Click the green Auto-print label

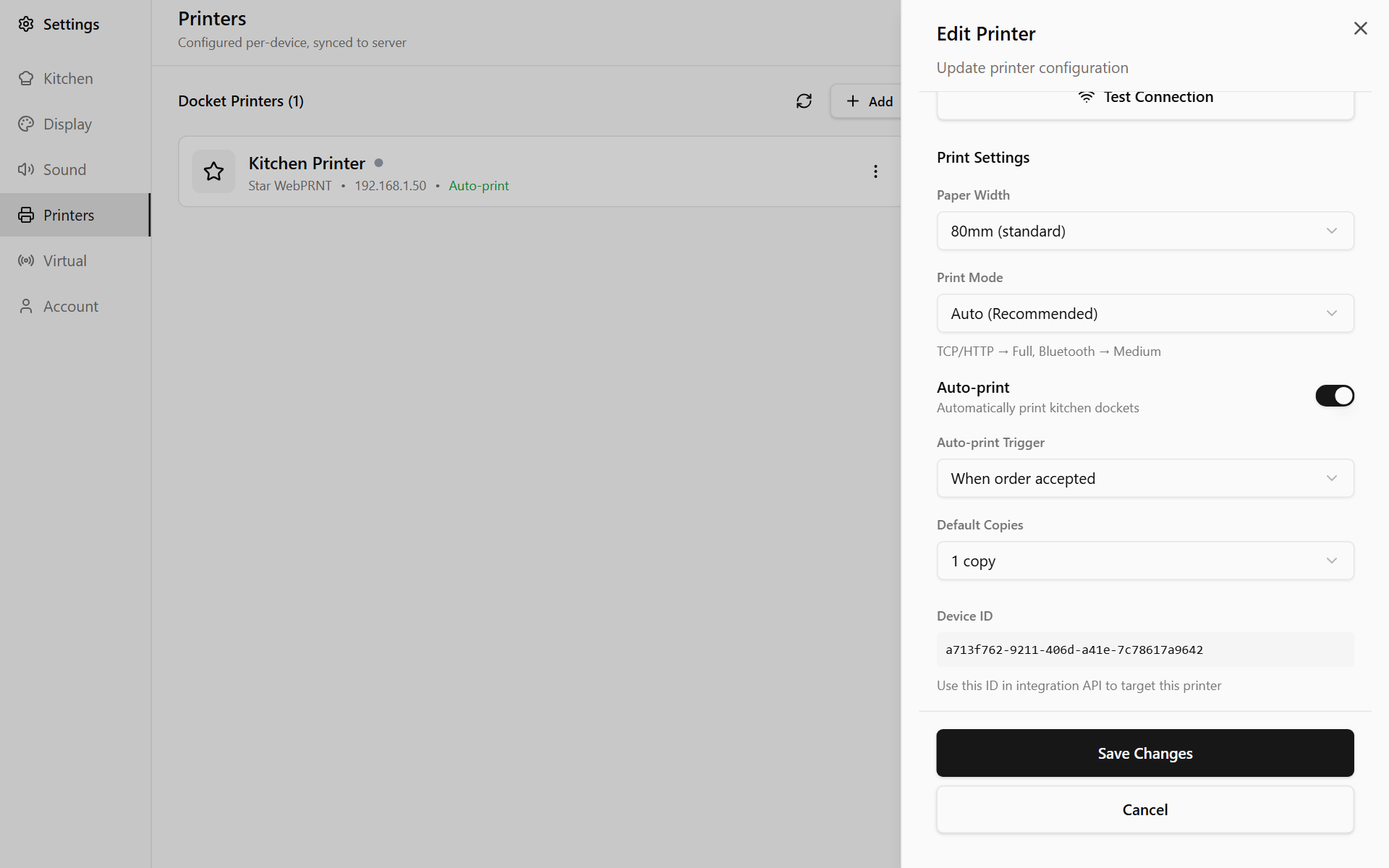[x=478, y=186]
